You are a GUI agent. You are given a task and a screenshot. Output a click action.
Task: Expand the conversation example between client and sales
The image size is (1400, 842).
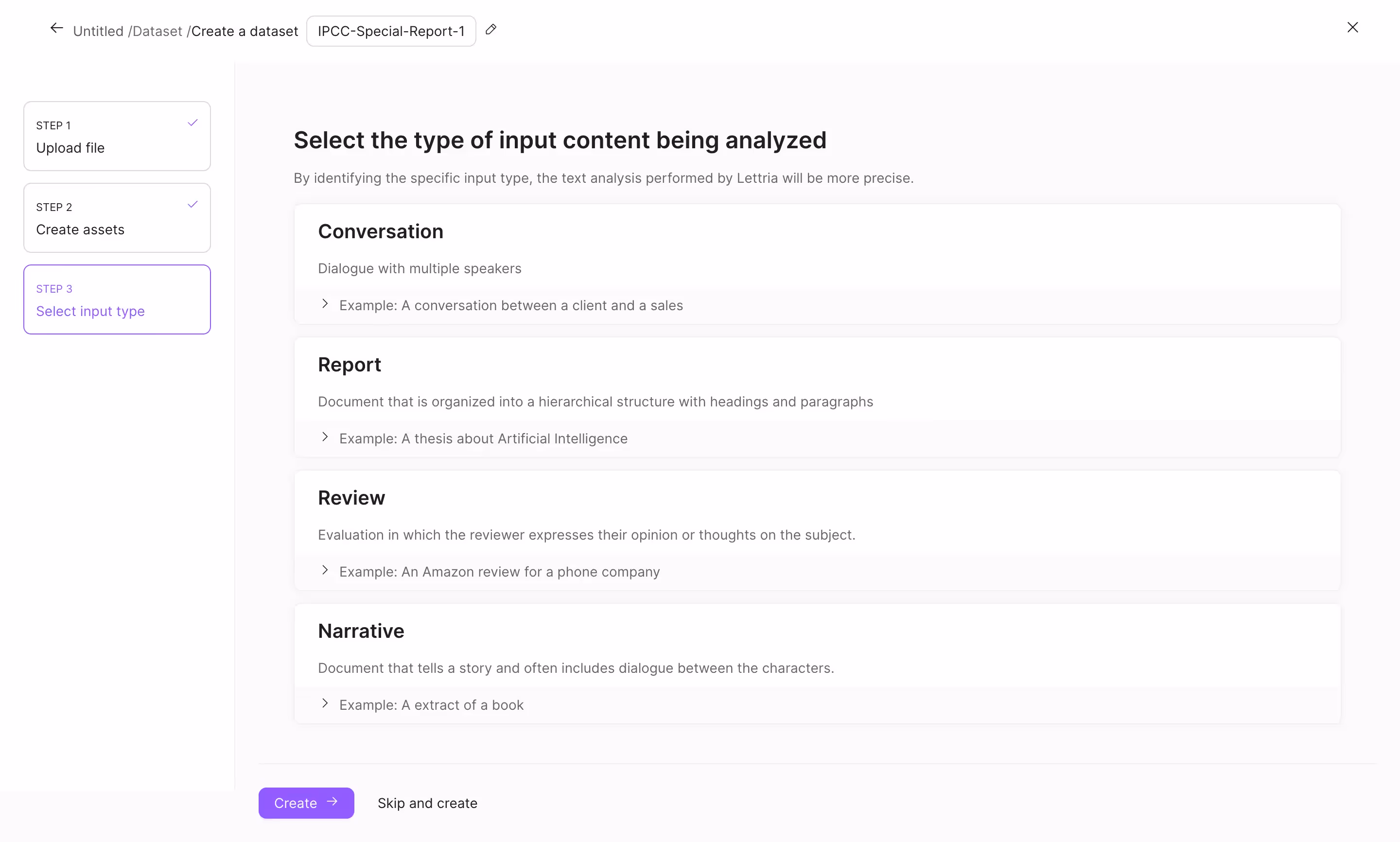tap(325, 304)
